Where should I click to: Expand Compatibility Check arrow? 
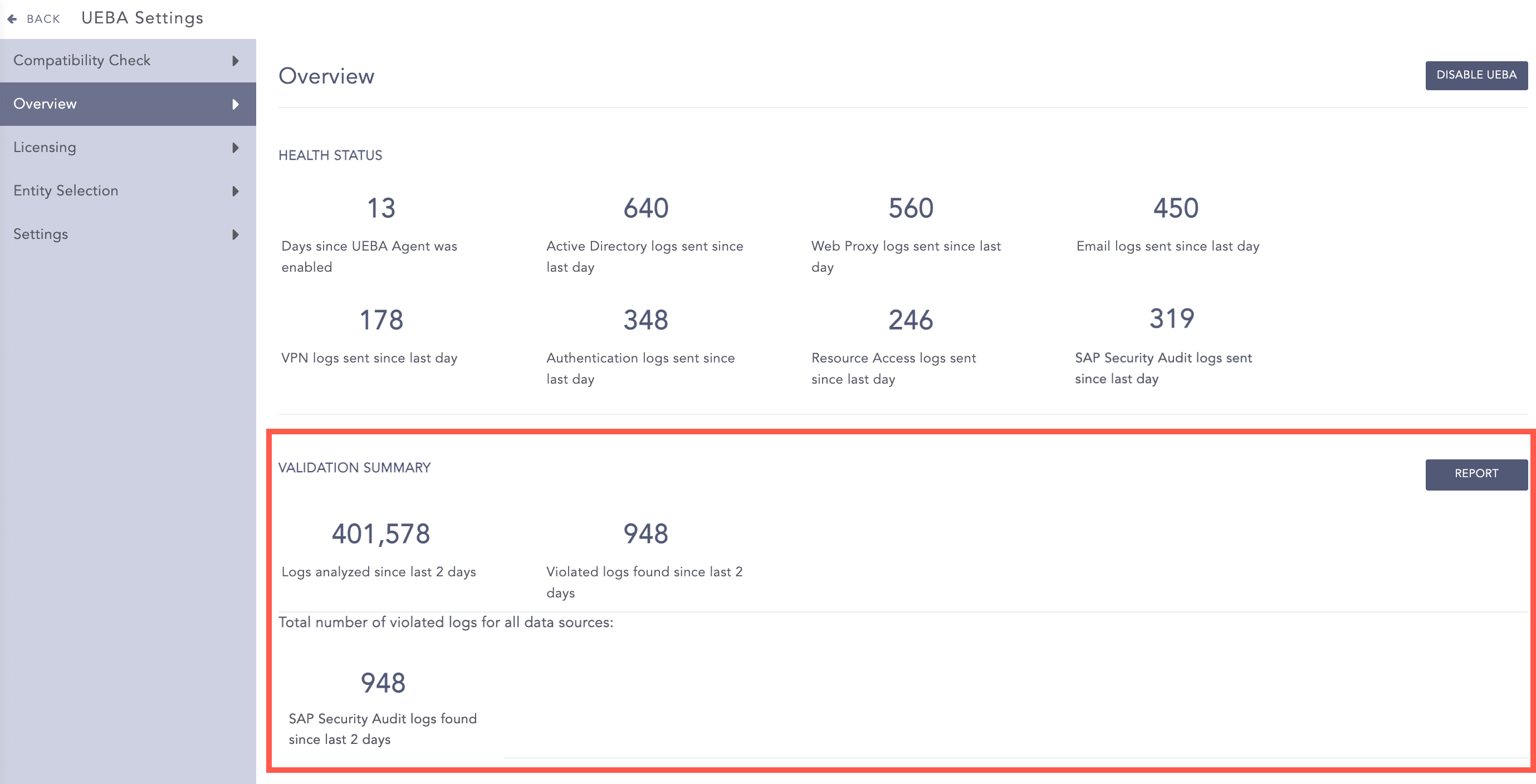[x=236, y=61]
